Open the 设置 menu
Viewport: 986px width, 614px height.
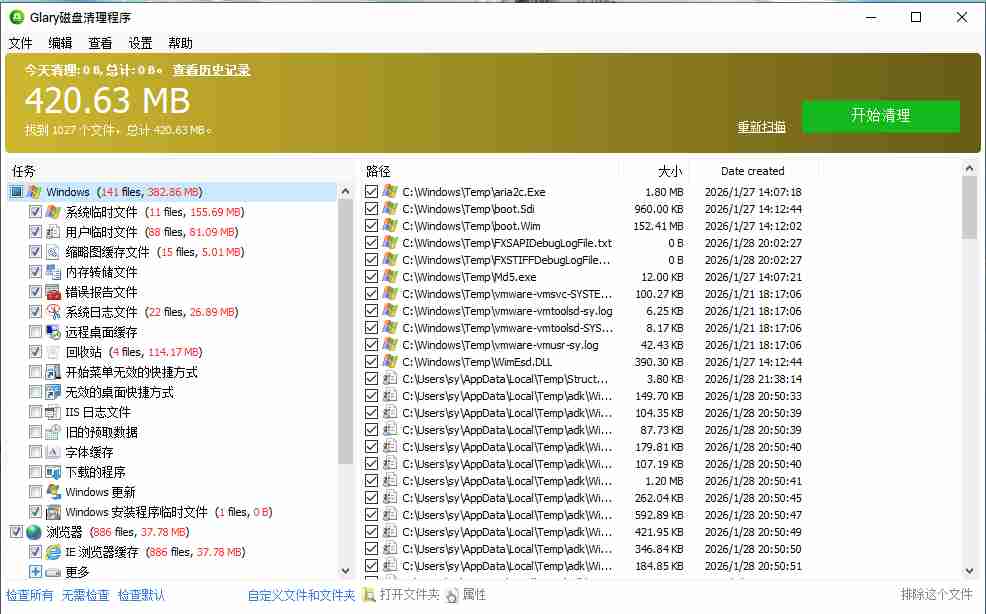(140, 43)
